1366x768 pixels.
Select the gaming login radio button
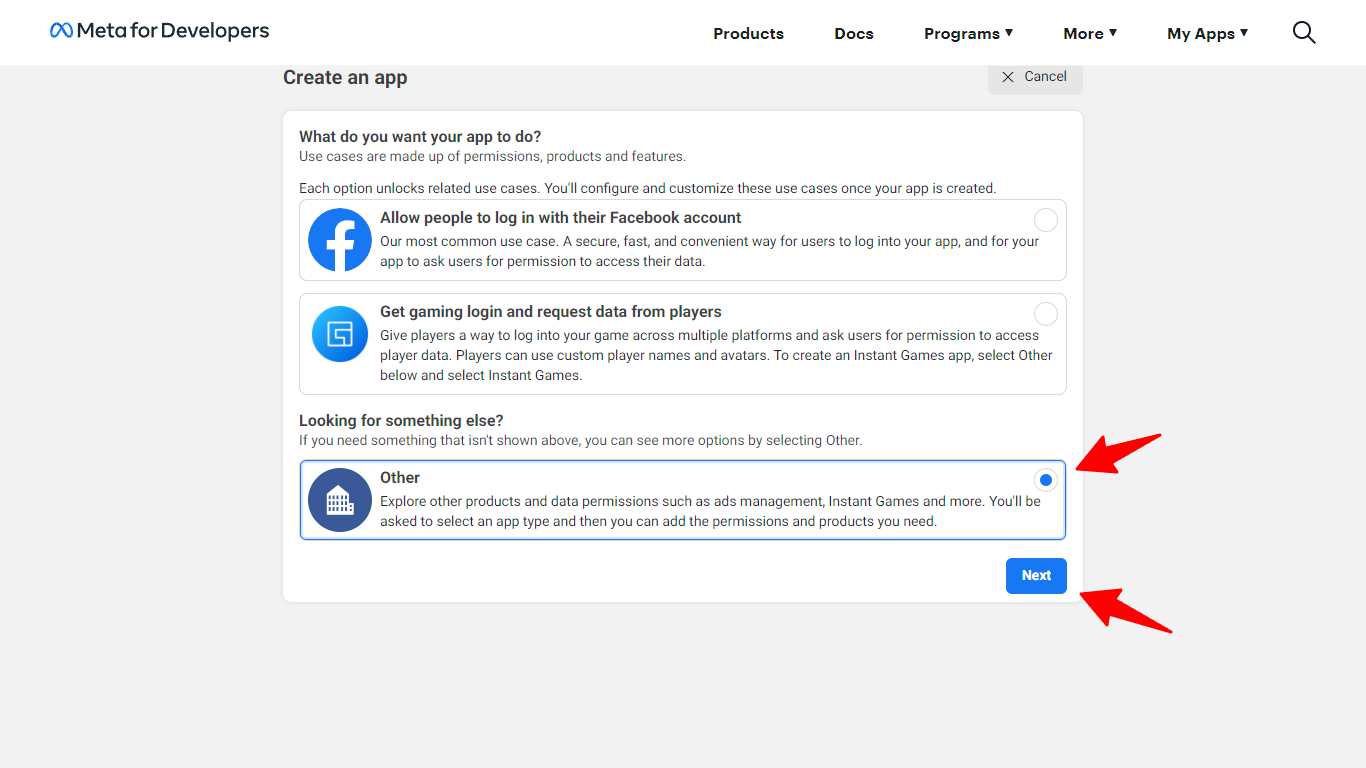(1045, 314)
